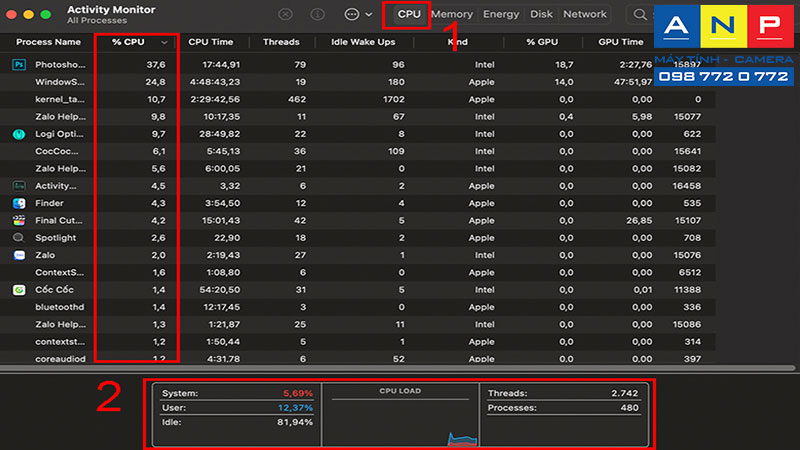Select the ContextS... process row
Image resolution: width=800 pixels, height=450 pixels.
[357, 272]
